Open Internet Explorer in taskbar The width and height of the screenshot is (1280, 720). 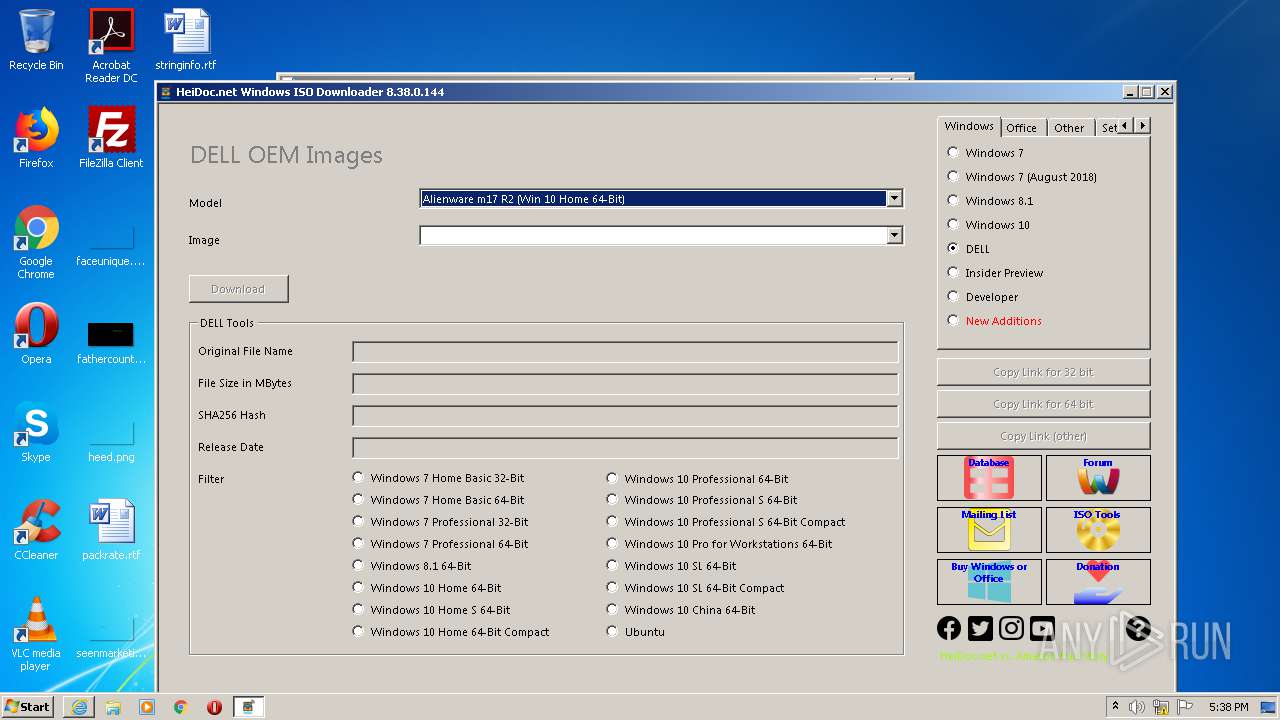(x=79, y=707)
